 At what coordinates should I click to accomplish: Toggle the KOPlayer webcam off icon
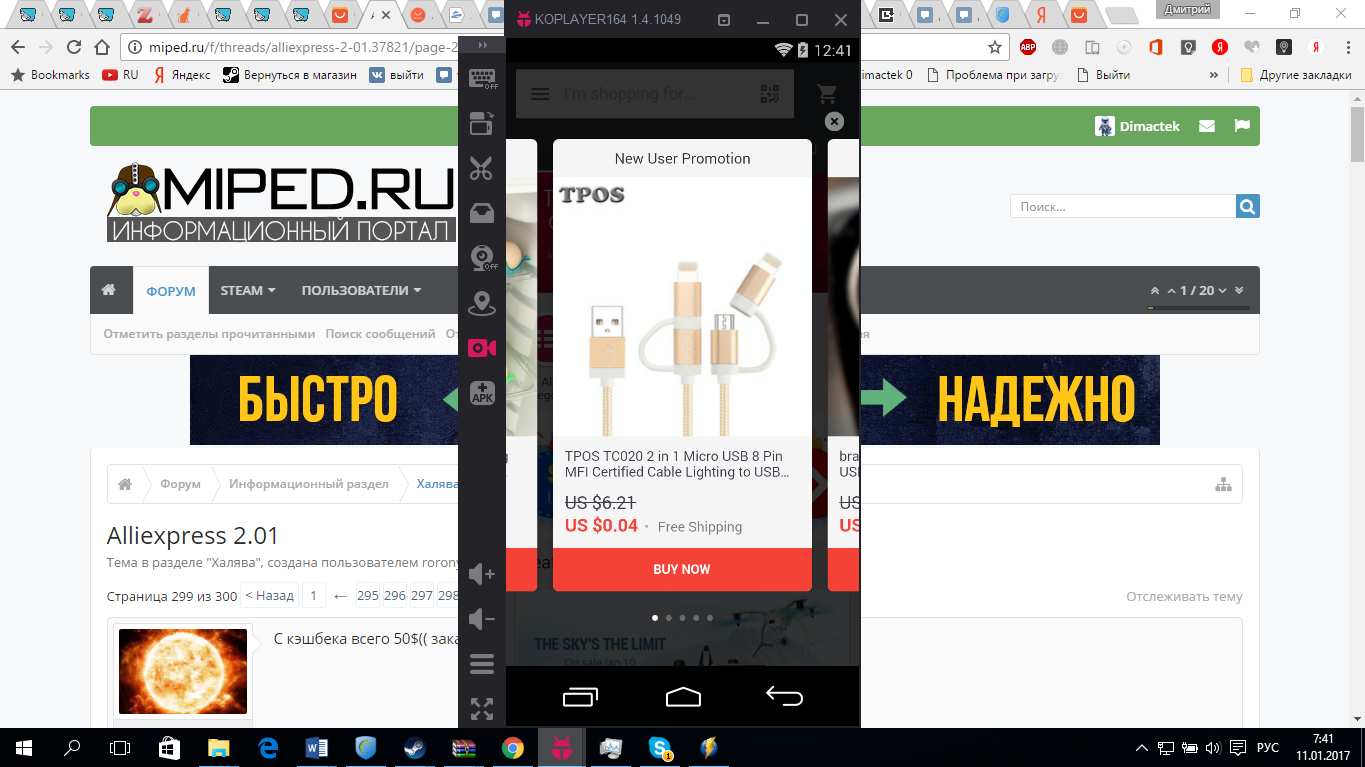click(x=482, y=257)
